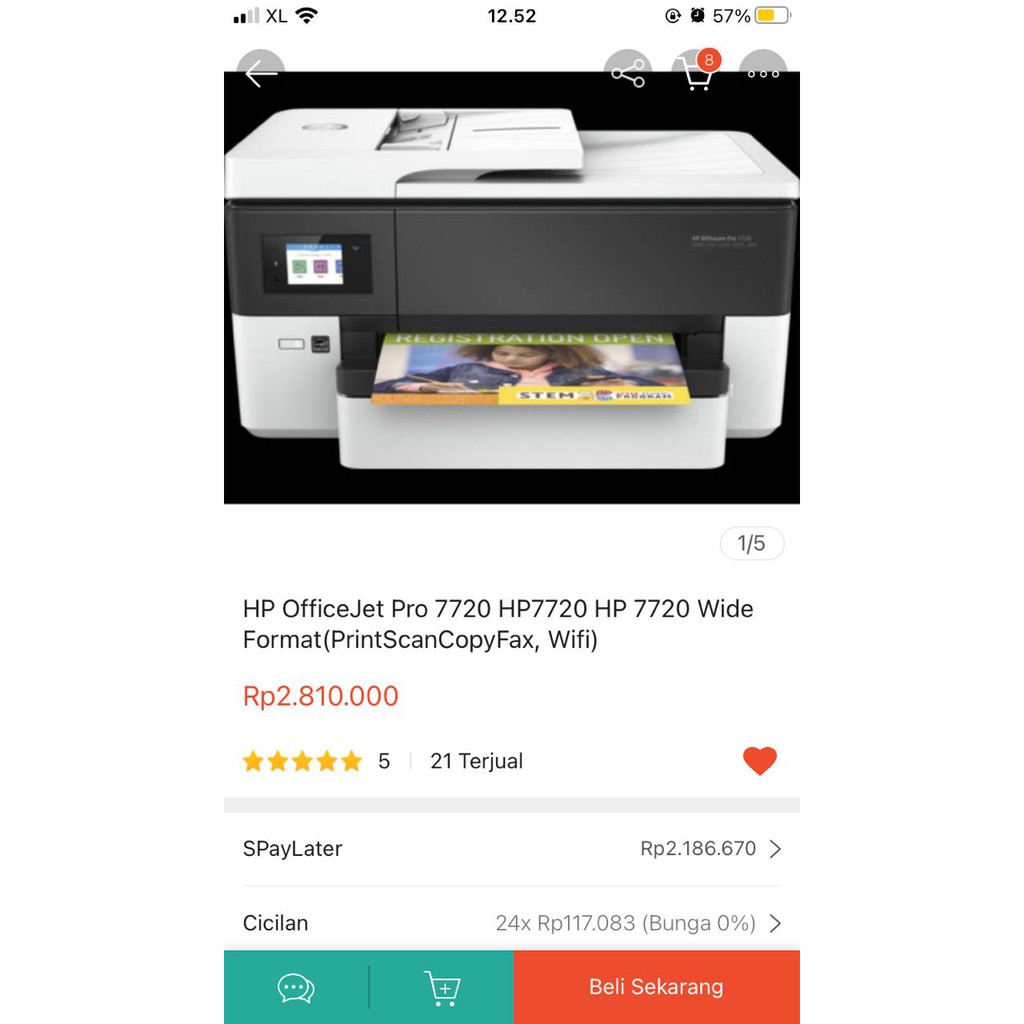The width and height of the screenshot is (1024, 1024).
Task: Tap the back arrow icon
Action: pos(261,73)
